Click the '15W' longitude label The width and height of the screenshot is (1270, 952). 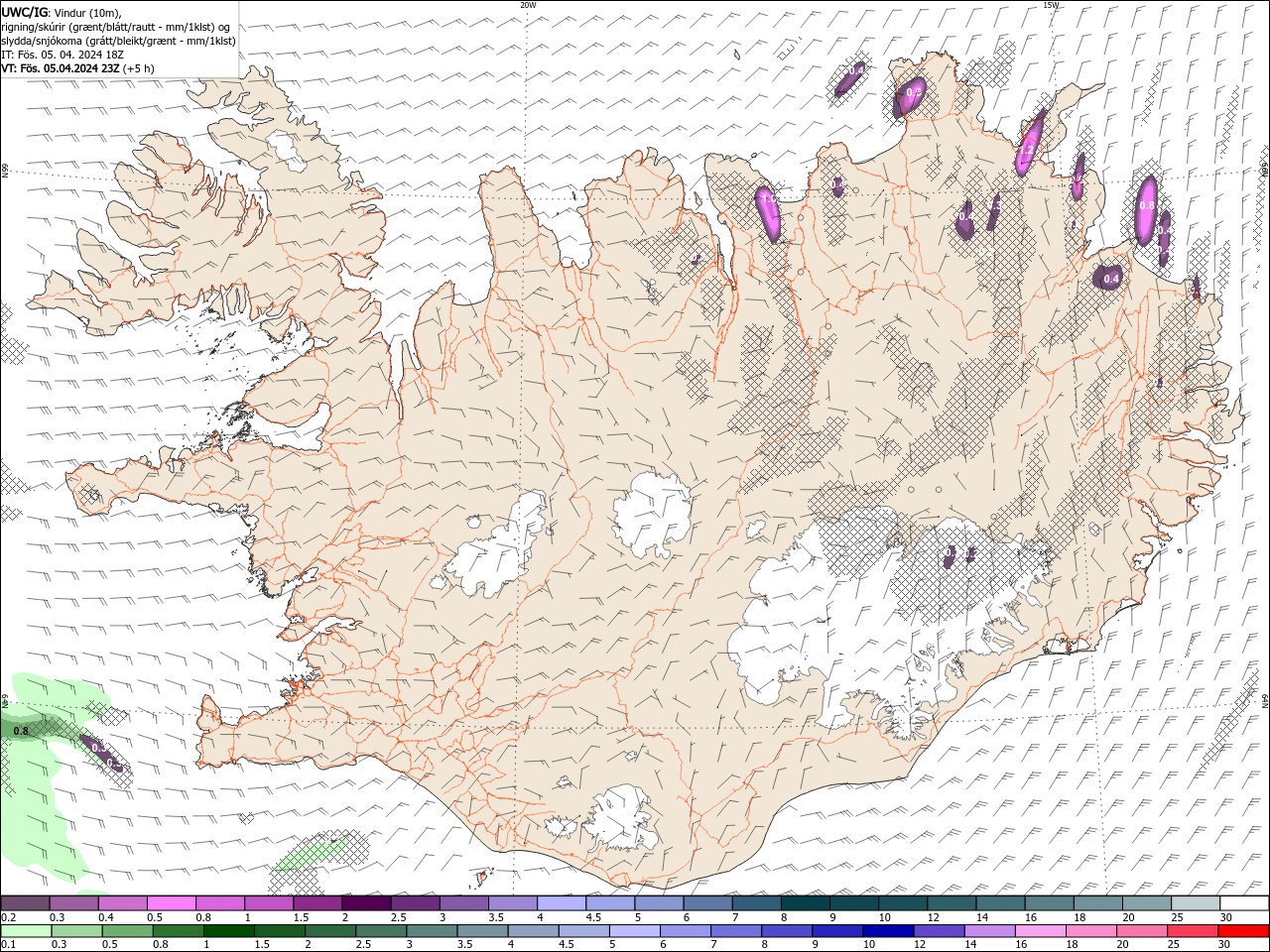[x=1051, y=5]
